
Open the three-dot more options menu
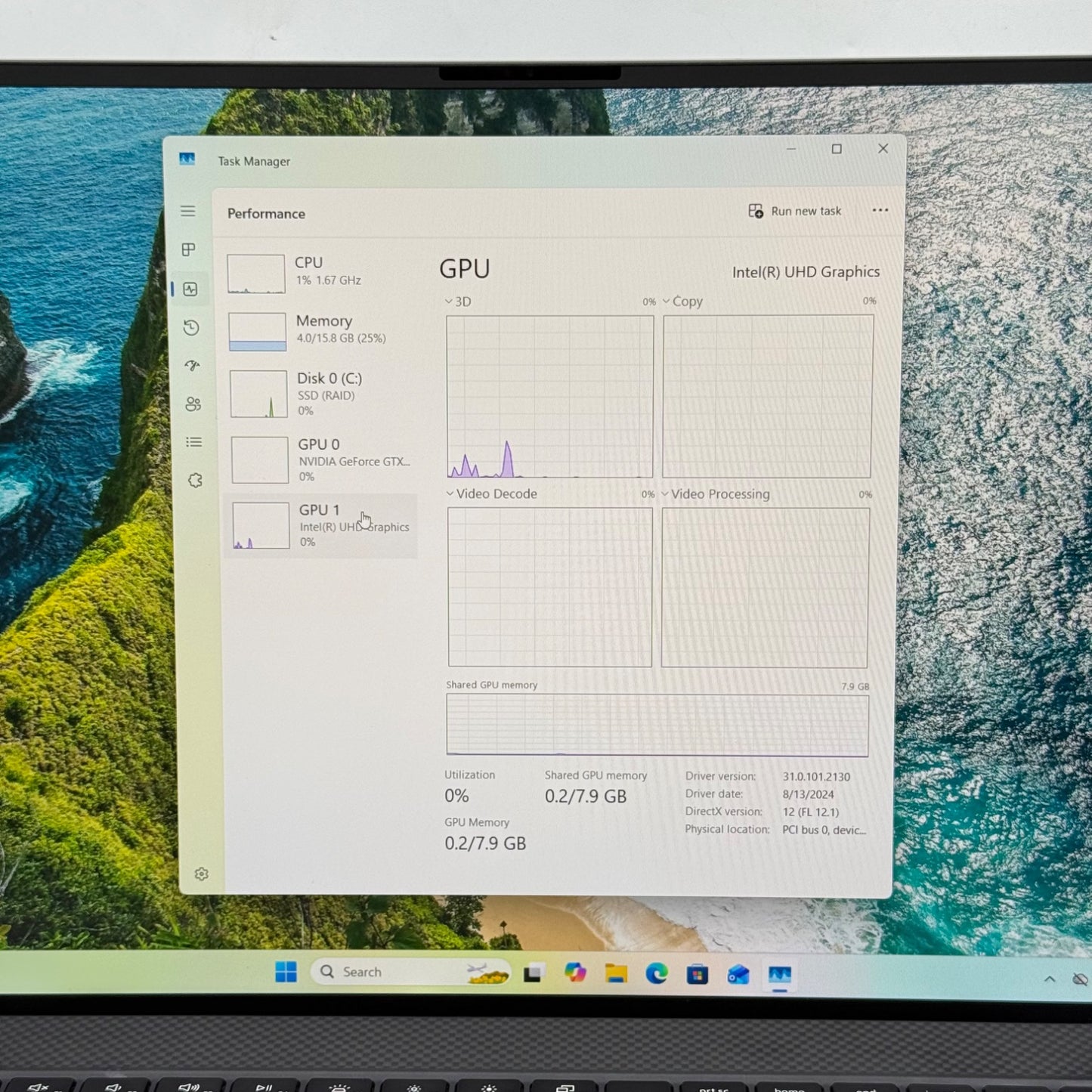click(x=880, y=211)
